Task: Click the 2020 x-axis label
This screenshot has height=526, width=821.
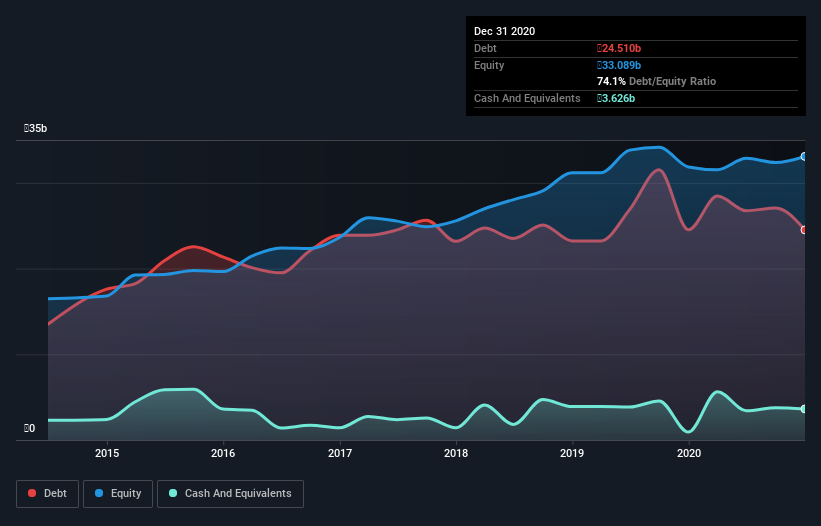Action: [x=689, y=453]
